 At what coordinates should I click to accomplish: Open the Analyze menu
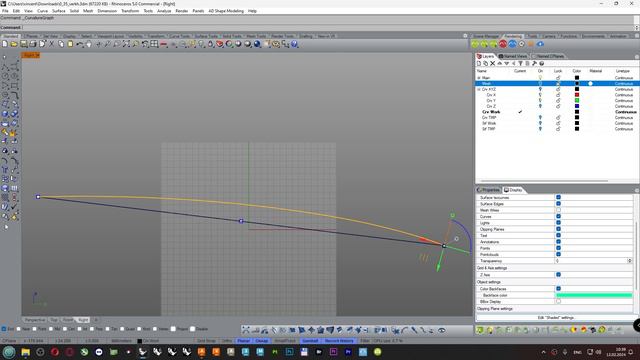[x=164, y=11]
